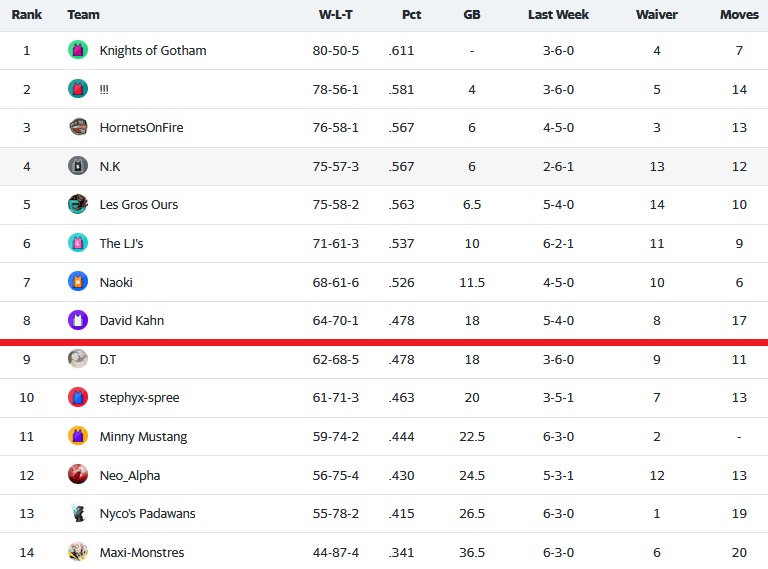Click the Nyco's Padawans avatar
The height and width of the screenshot is (569, 768).
click(78, 513)
